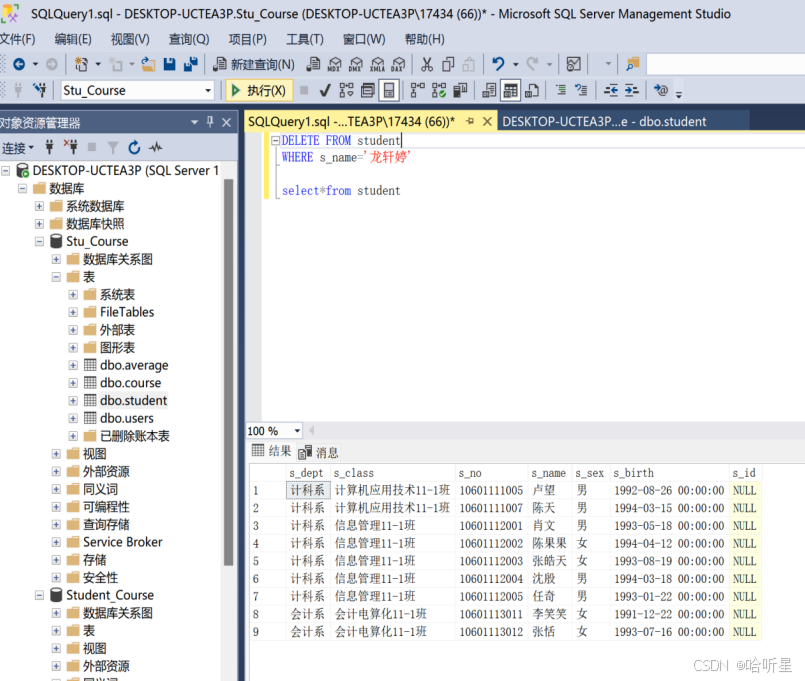805x681 pixels.
Task: Open the 查询(Q) menu
Action: pos(189,39)
